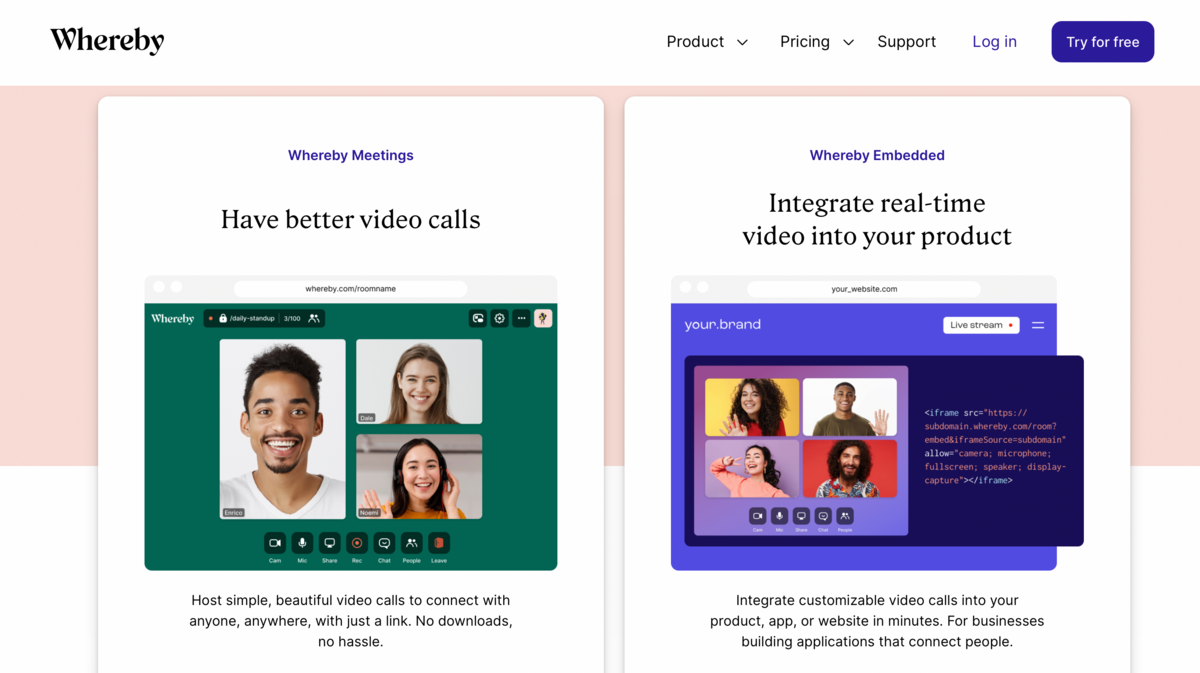This screenshot has height=673, width=1200.
Task: Click the Mic icon in the embedded preview
Action: click(779, 516)
